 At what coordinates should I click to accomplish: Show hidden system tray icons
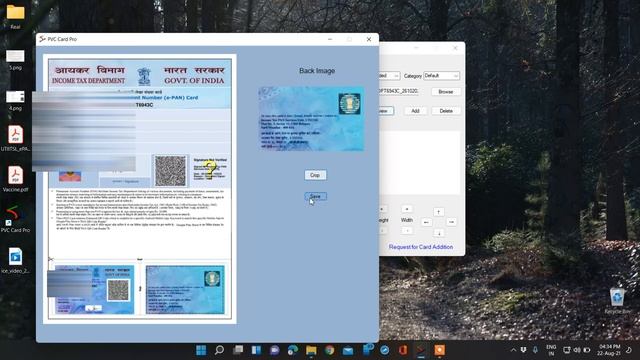click(x=513, y=350)
